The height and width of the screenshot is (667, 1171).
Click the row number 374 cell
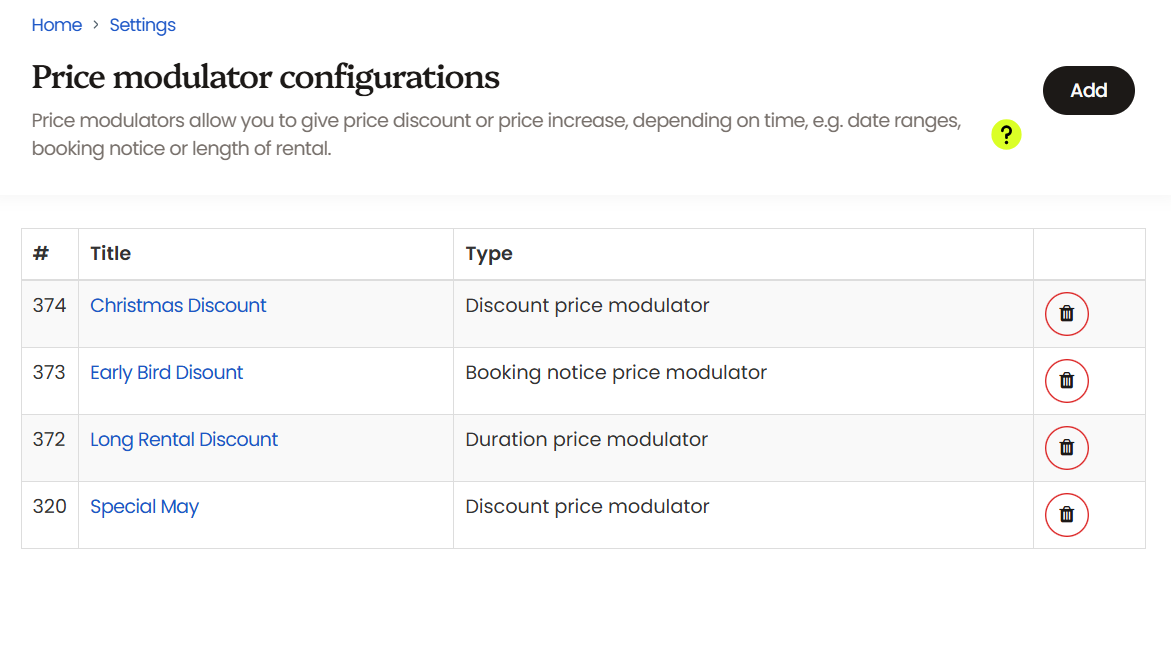tap(49, 306)
